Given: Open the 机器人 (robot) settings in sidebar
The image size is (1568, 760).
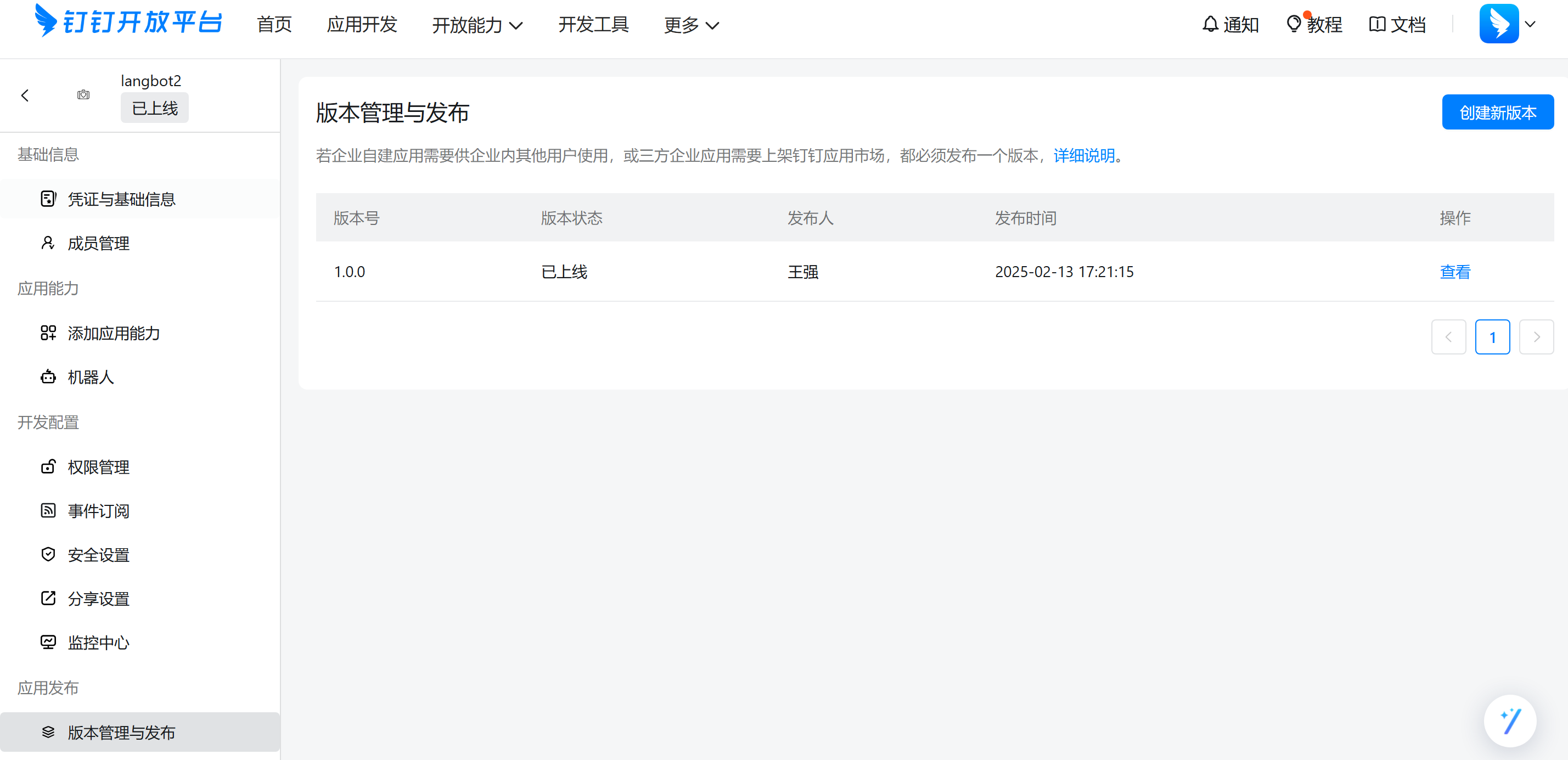Looking at the screenshot, I should point(90,378).
